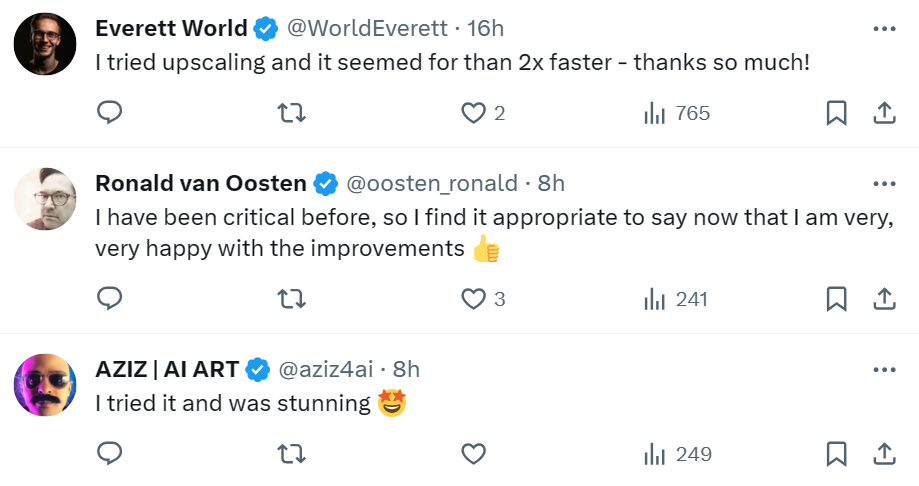This screenshot has height=486, width=919.
Task: Repost Ronald van Oosten's tweet
Action: click(290, 298)
